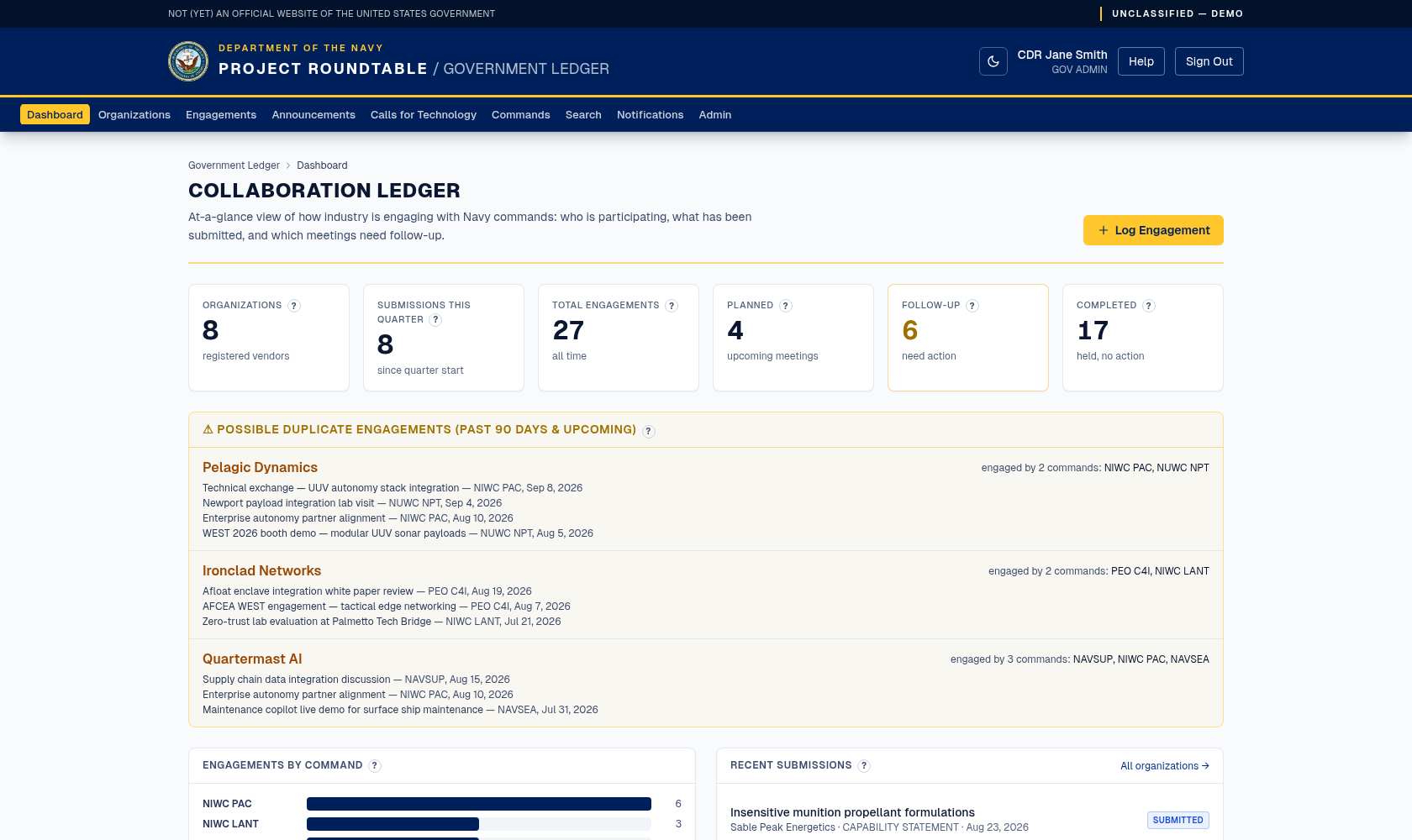Viewport: 1412px width, 840px height.
Task: Click the Department of the Navy seal
Action: 188,61
